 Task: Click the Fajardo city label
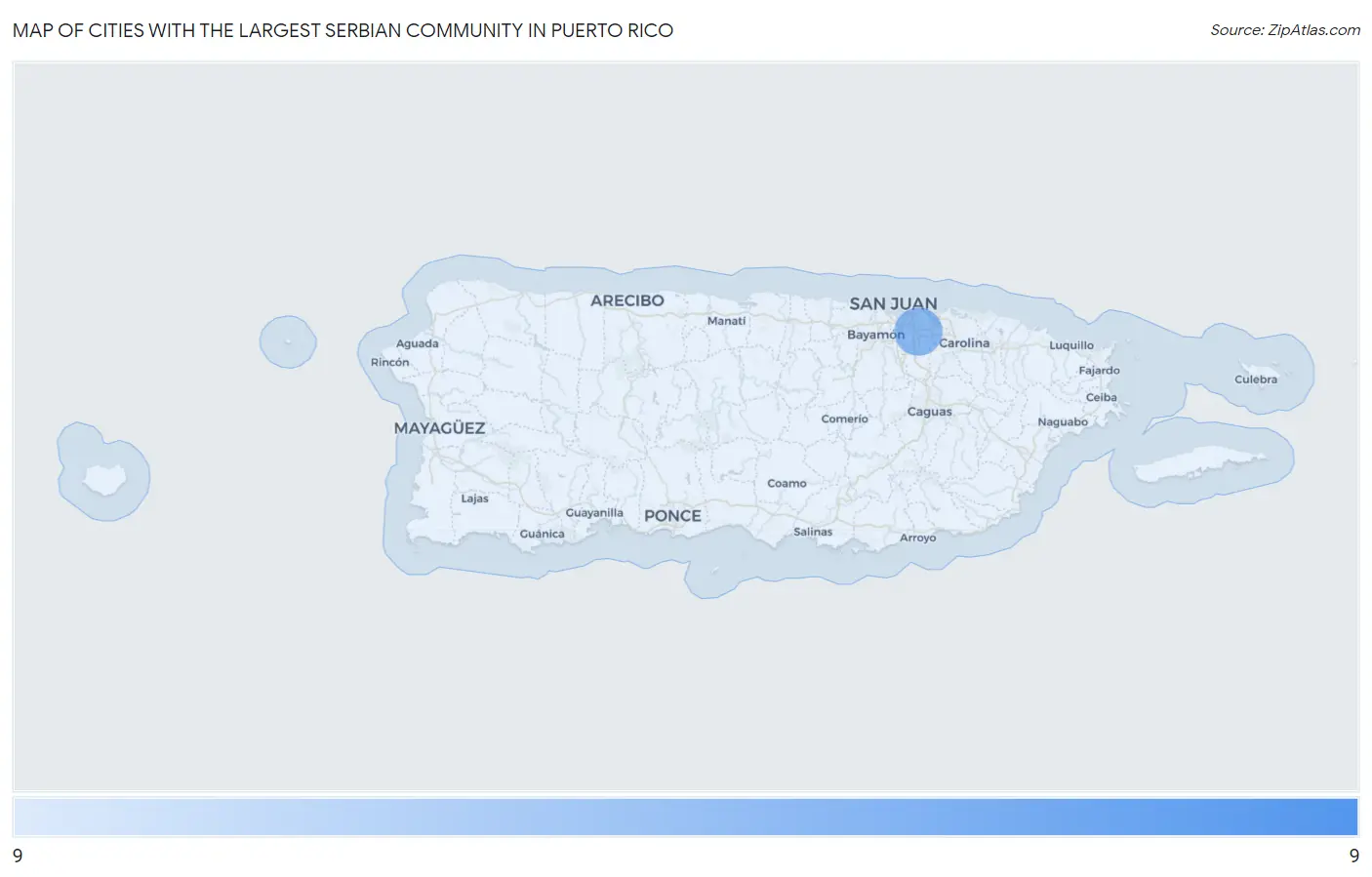(x=1099, y=371)
